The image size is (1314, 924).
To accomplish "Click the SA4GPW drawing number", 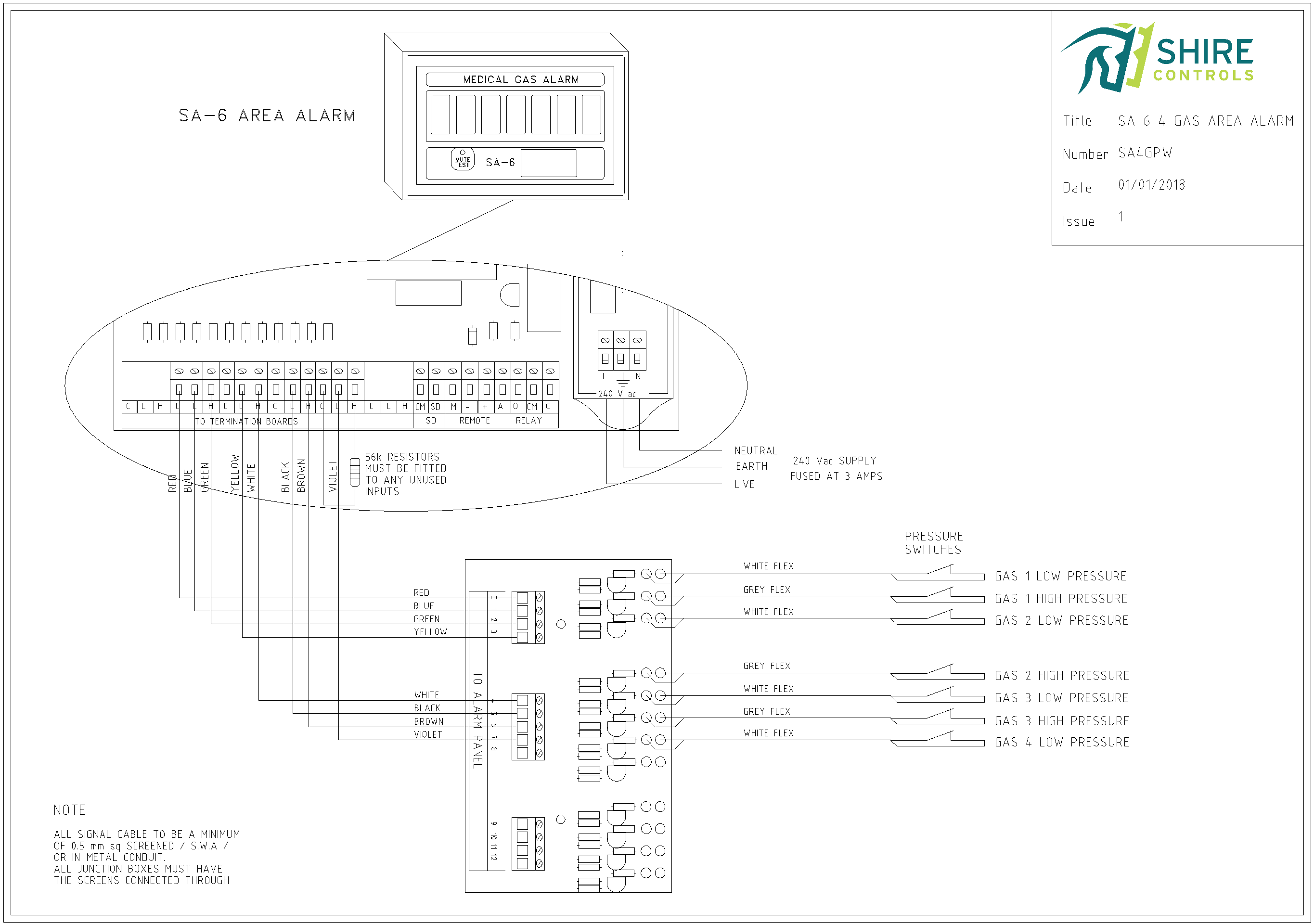I will tap(1145, 153).
